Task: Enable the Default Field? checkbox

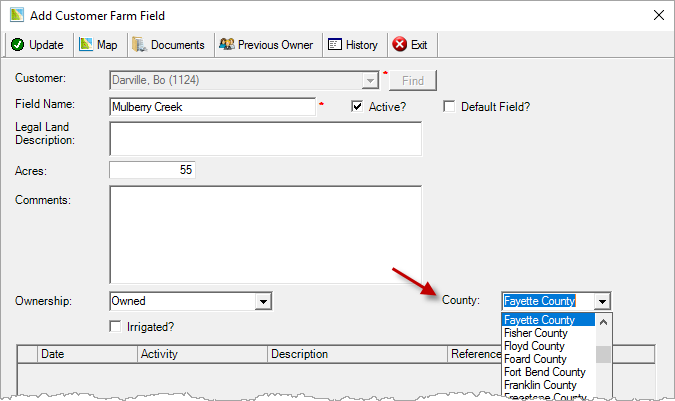Action: click(x=449, y=106)
